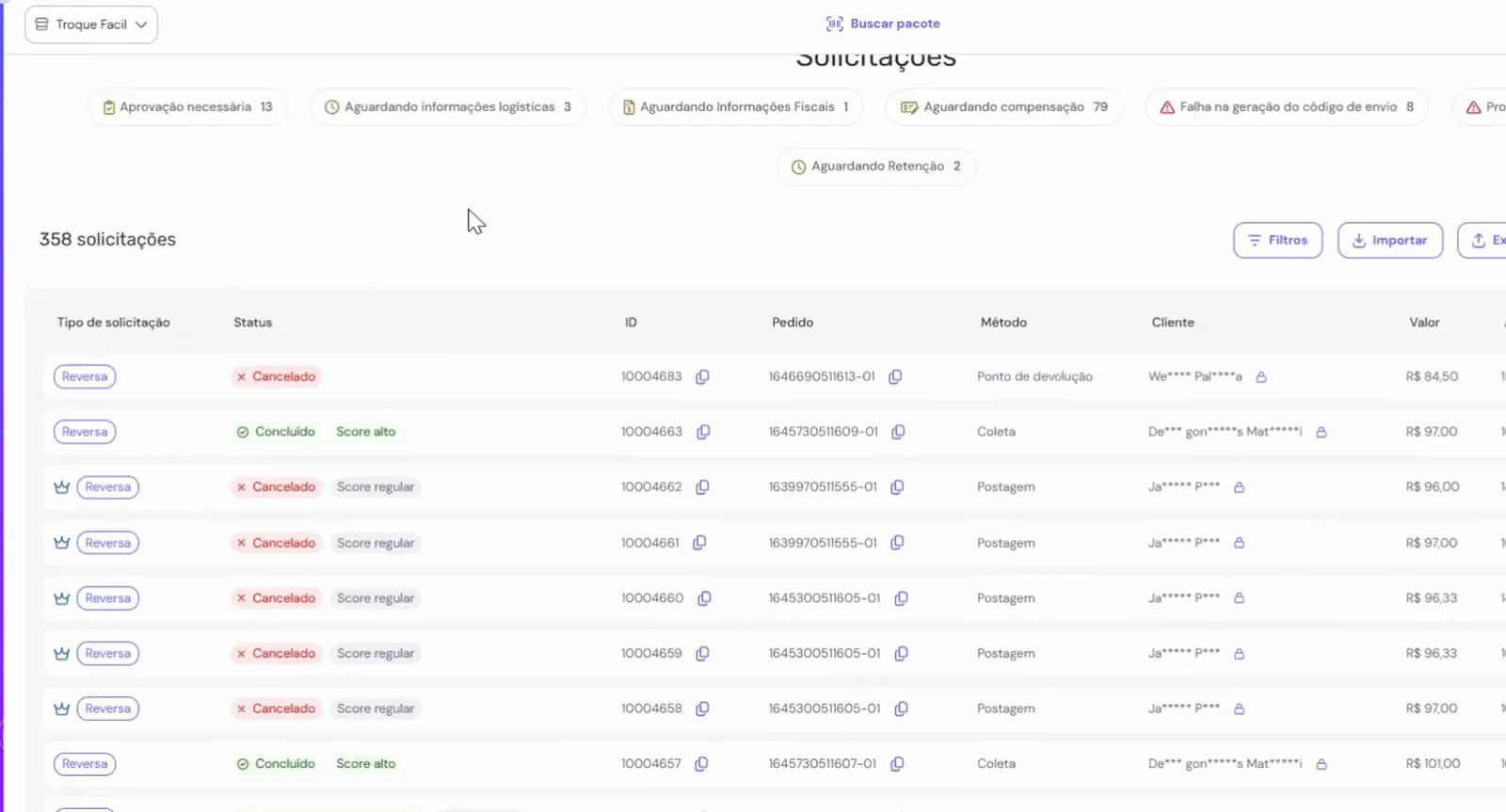Copy pedido number in row 10004660
The height and width of the screenshot is (812, 1506).
tap(901, 598)
